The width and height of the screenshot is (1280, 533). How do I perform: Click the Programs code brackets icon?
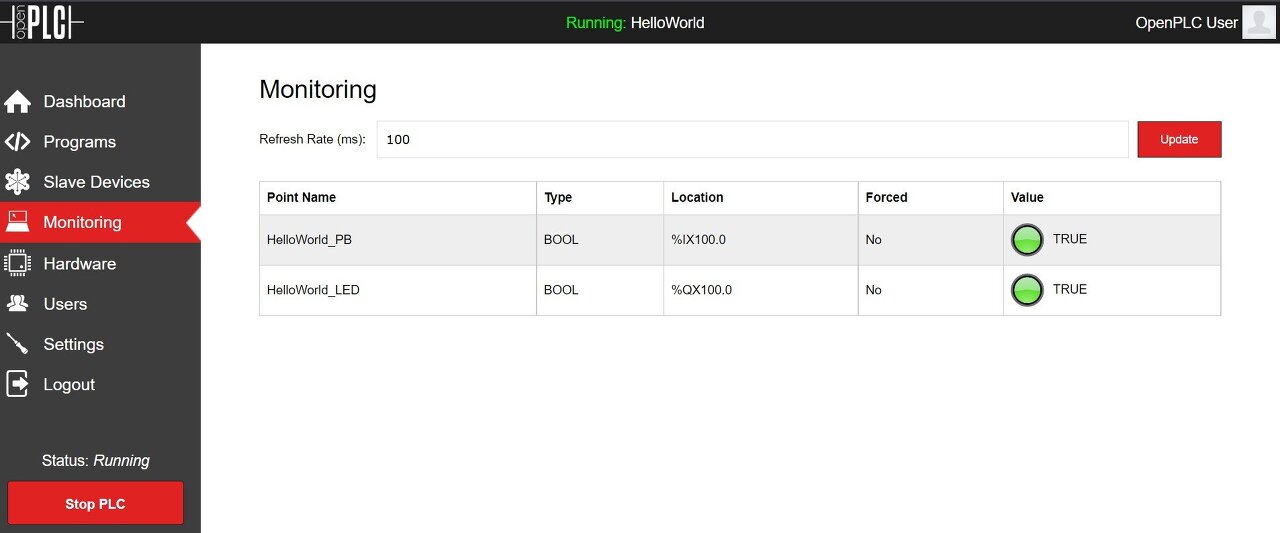coord(17,142)
